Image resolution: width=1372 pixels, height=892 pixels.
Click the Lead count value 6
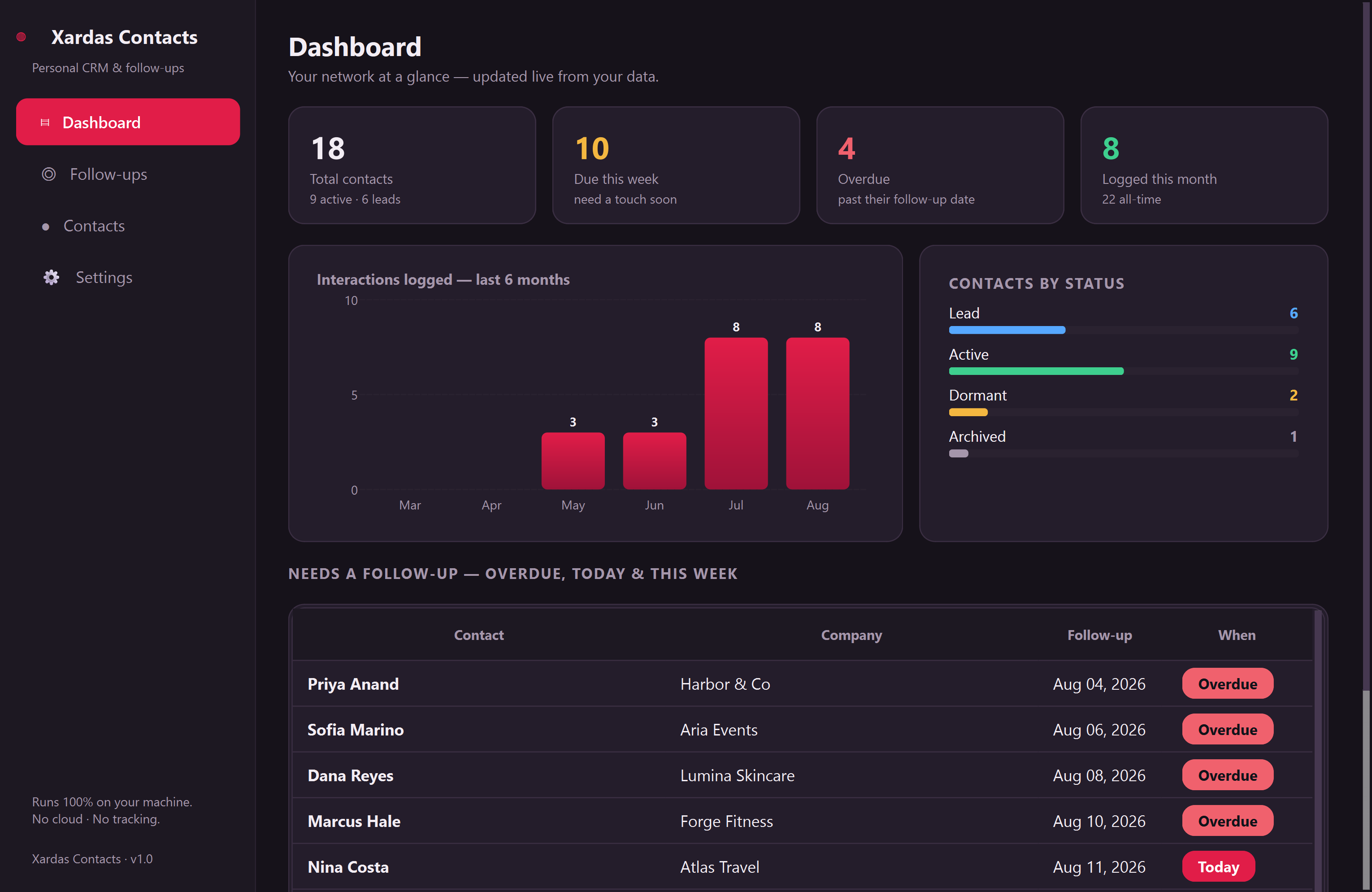tap(1293, 313)
